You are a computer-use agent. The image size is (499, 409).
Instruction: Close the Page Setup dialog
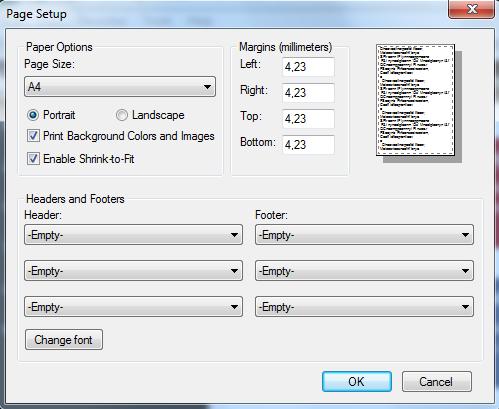(x=471, y=9)
